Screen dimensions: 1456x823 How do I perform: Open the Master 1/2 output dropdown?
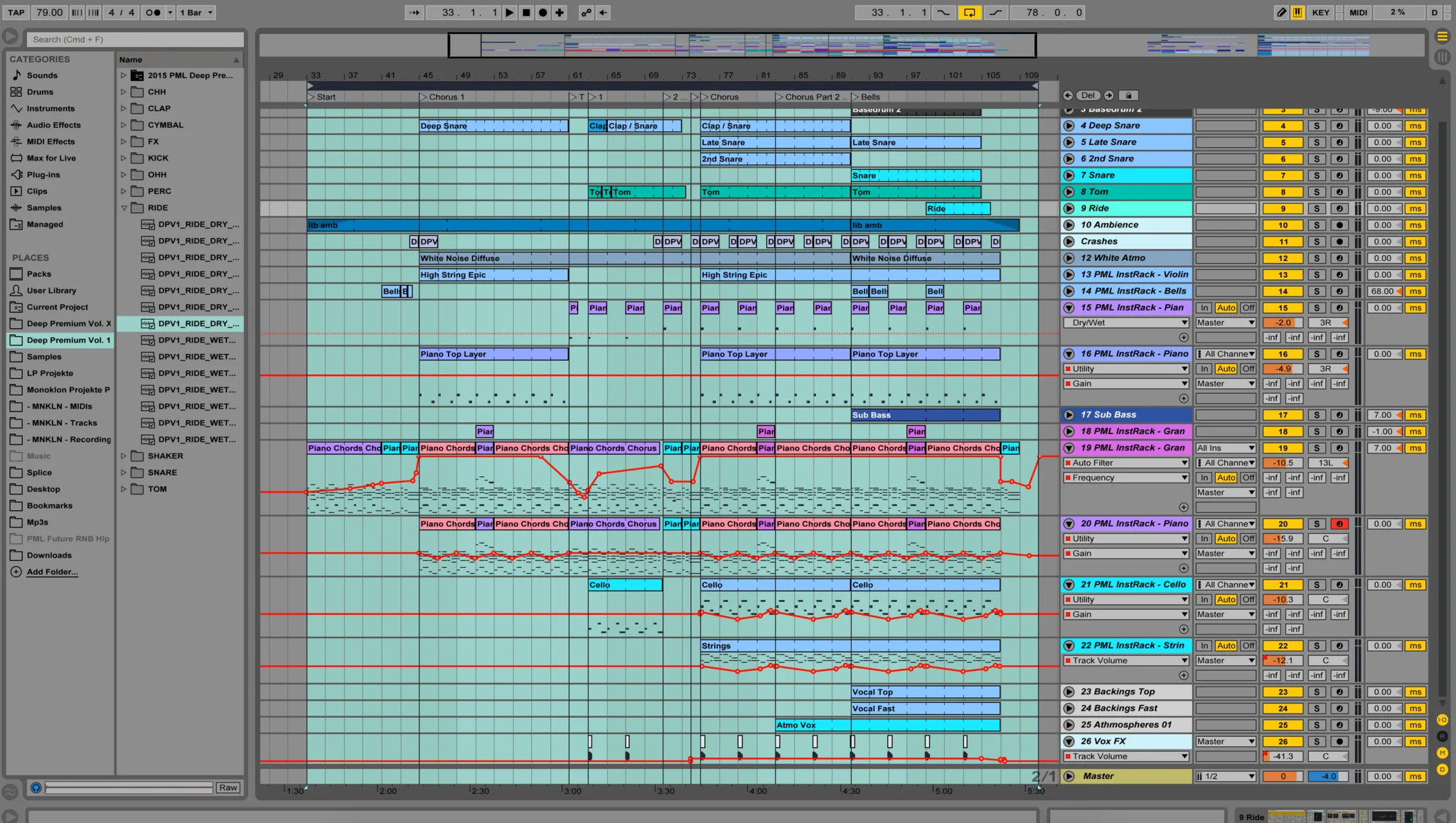coord(1226,776)
